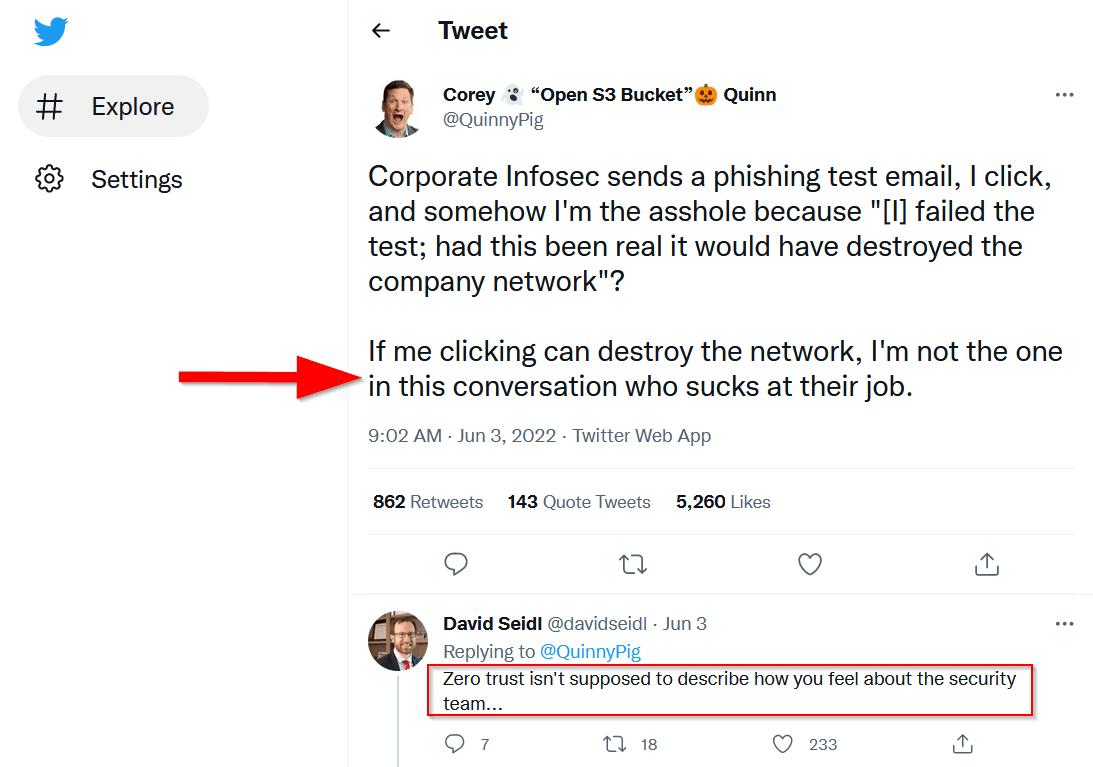Open more options on David Seidl's reply
1093x767 pixels.
pos(1064,623)
